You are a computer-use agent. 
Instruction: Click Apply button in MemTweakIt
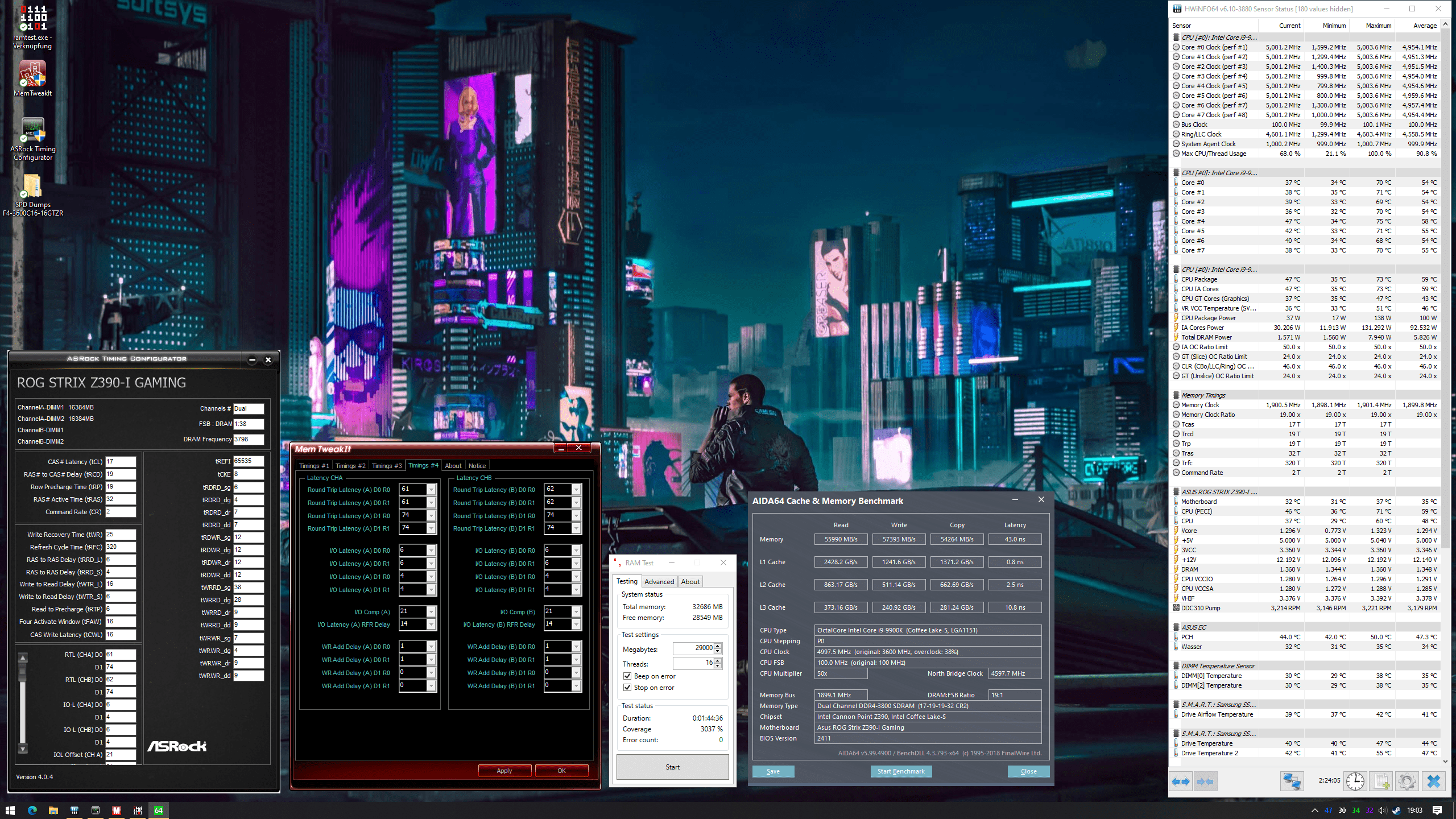pos(504,771)
